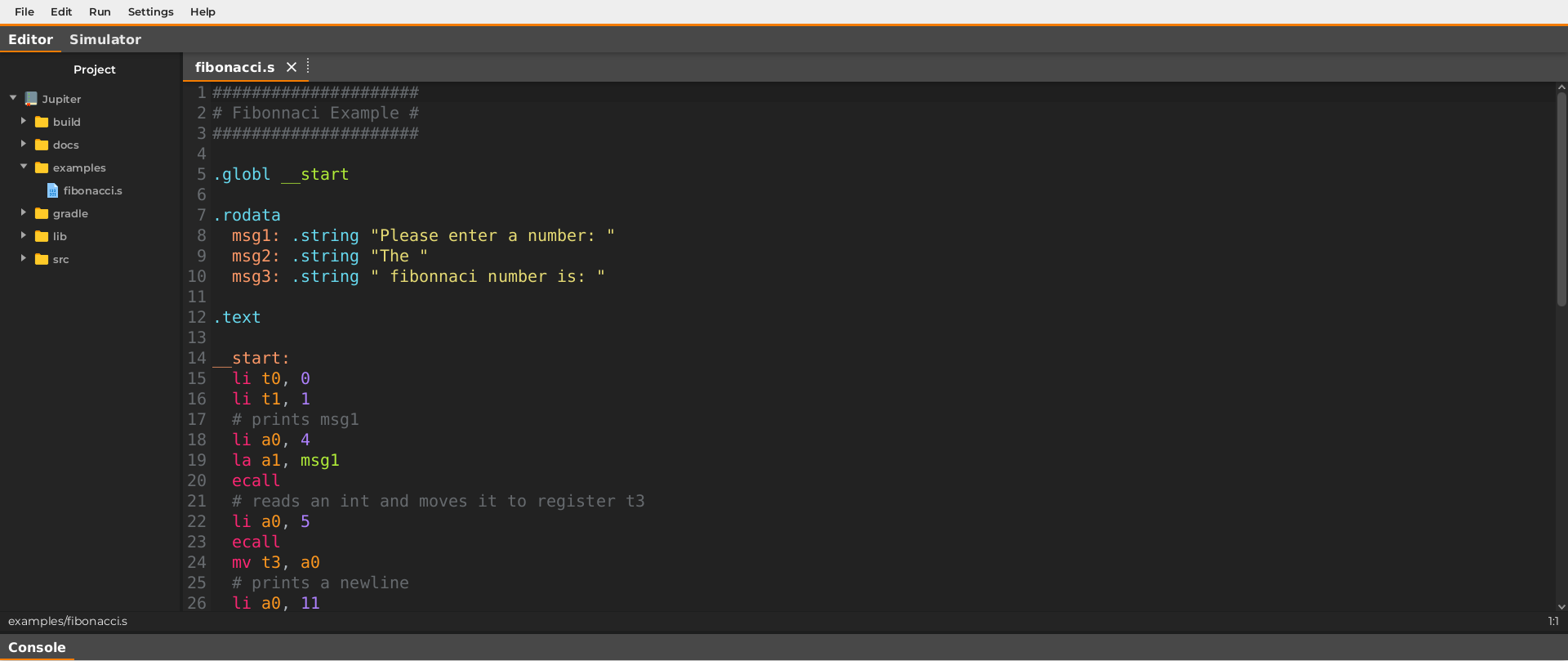Select the examples folder label
The width and height of the screenshot is (1568, 661).
[x=79, y=167]
